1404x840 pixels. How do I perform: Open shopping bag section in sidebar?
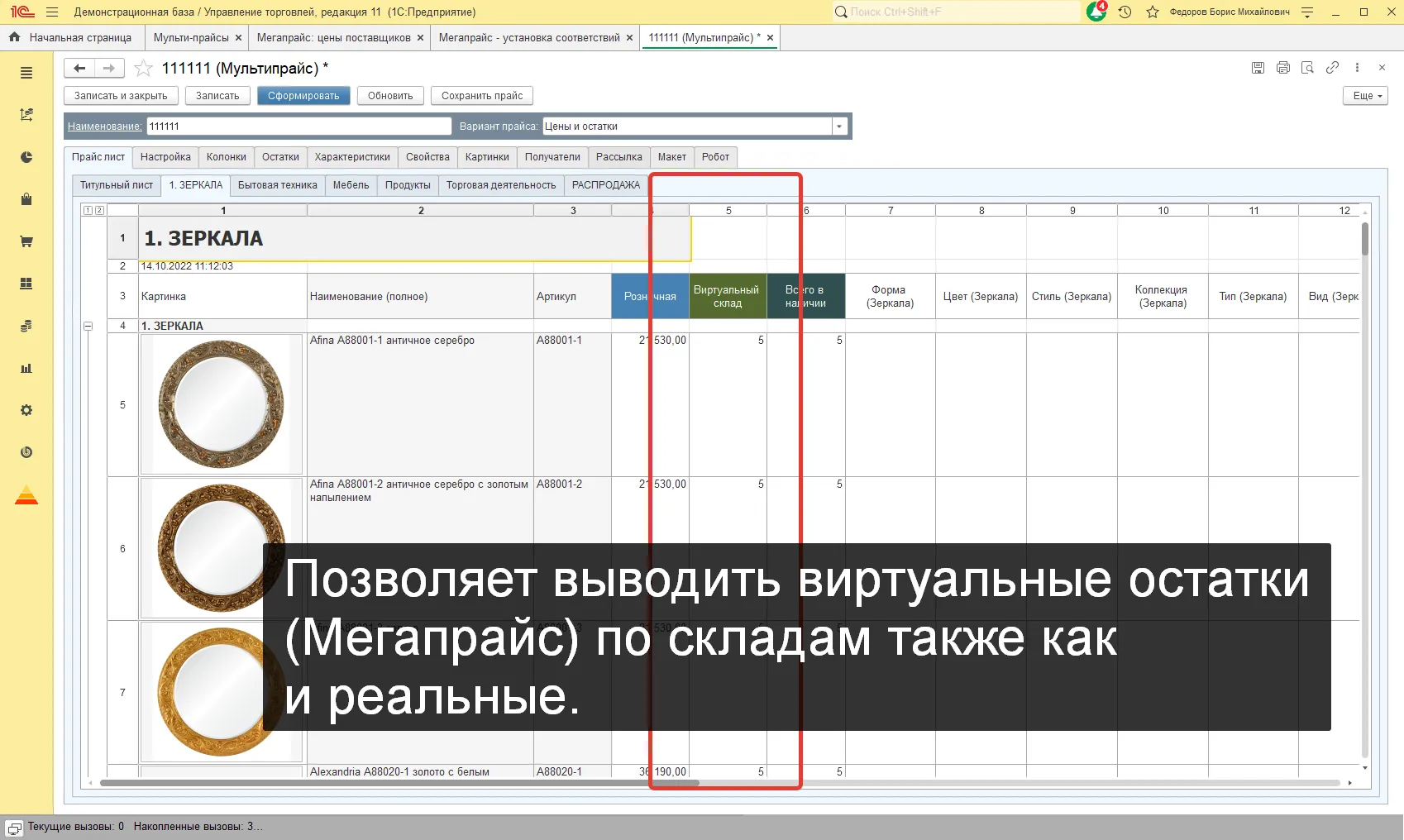(x=26, y=199)
